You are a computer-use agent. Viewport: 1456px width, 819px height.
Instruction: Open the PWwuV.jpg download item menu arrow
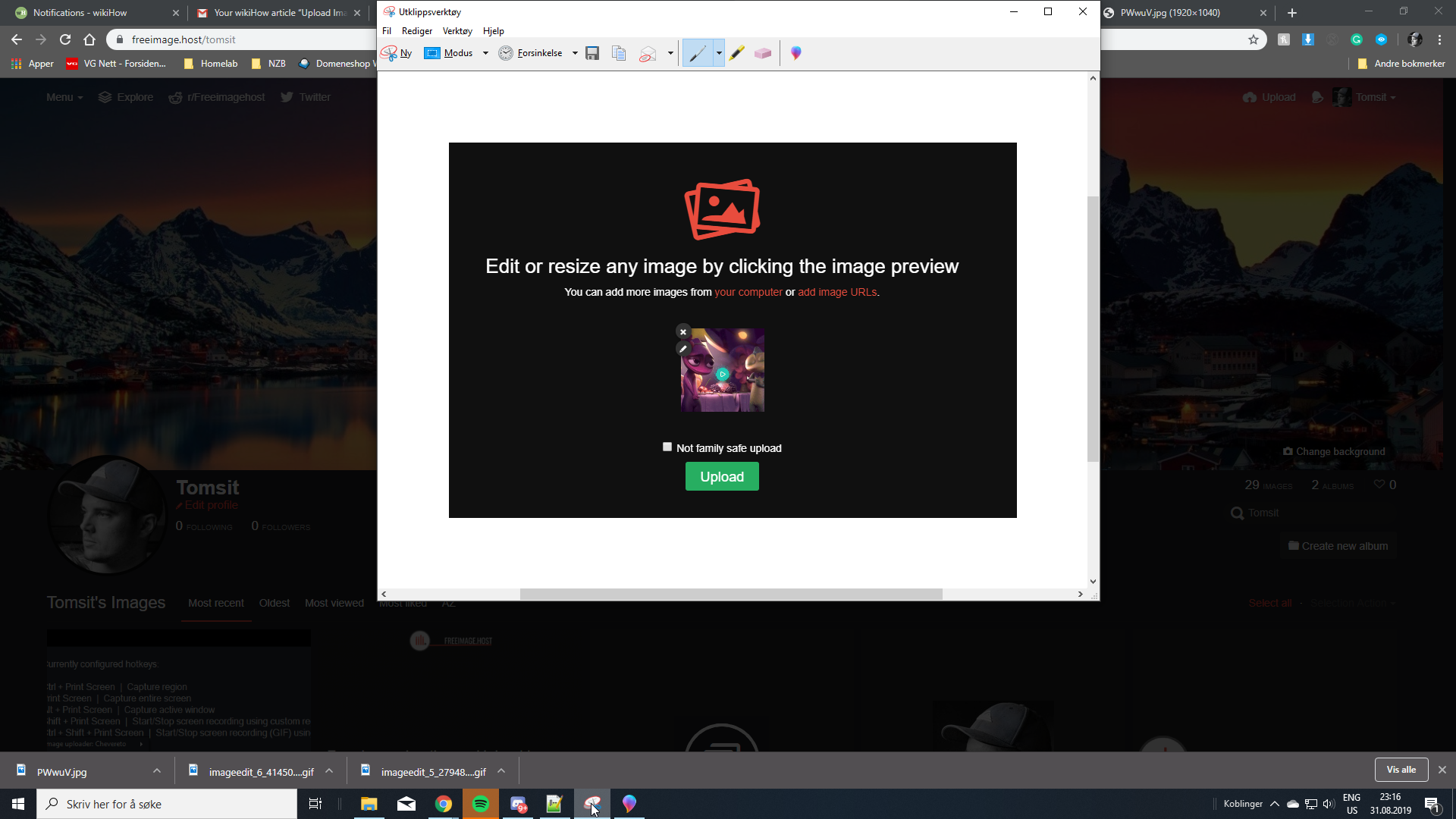157,771
